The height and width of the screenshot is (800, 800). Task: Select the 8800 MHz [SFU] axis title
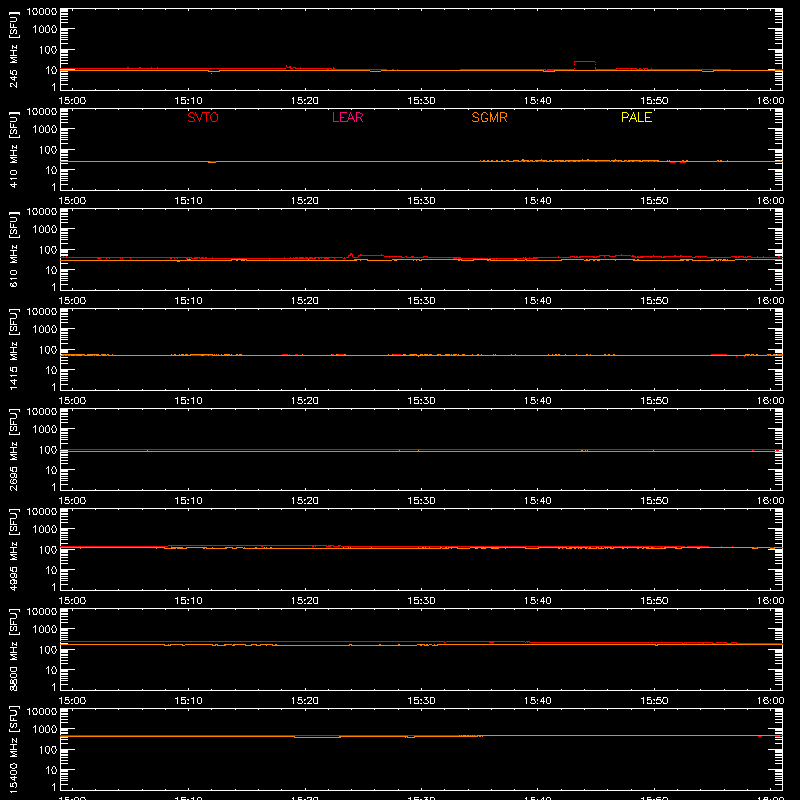[x=13, y=649]
